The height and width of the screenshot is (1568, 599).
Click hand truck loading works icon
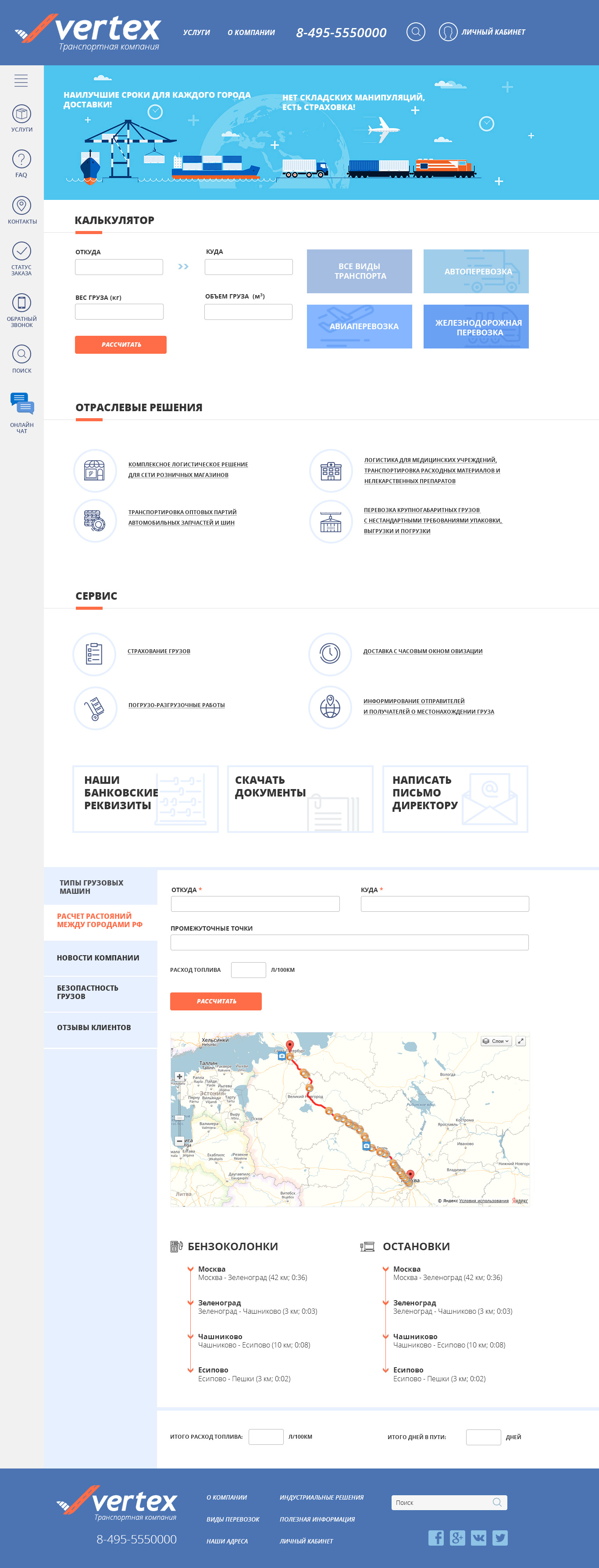coord(95,708)
